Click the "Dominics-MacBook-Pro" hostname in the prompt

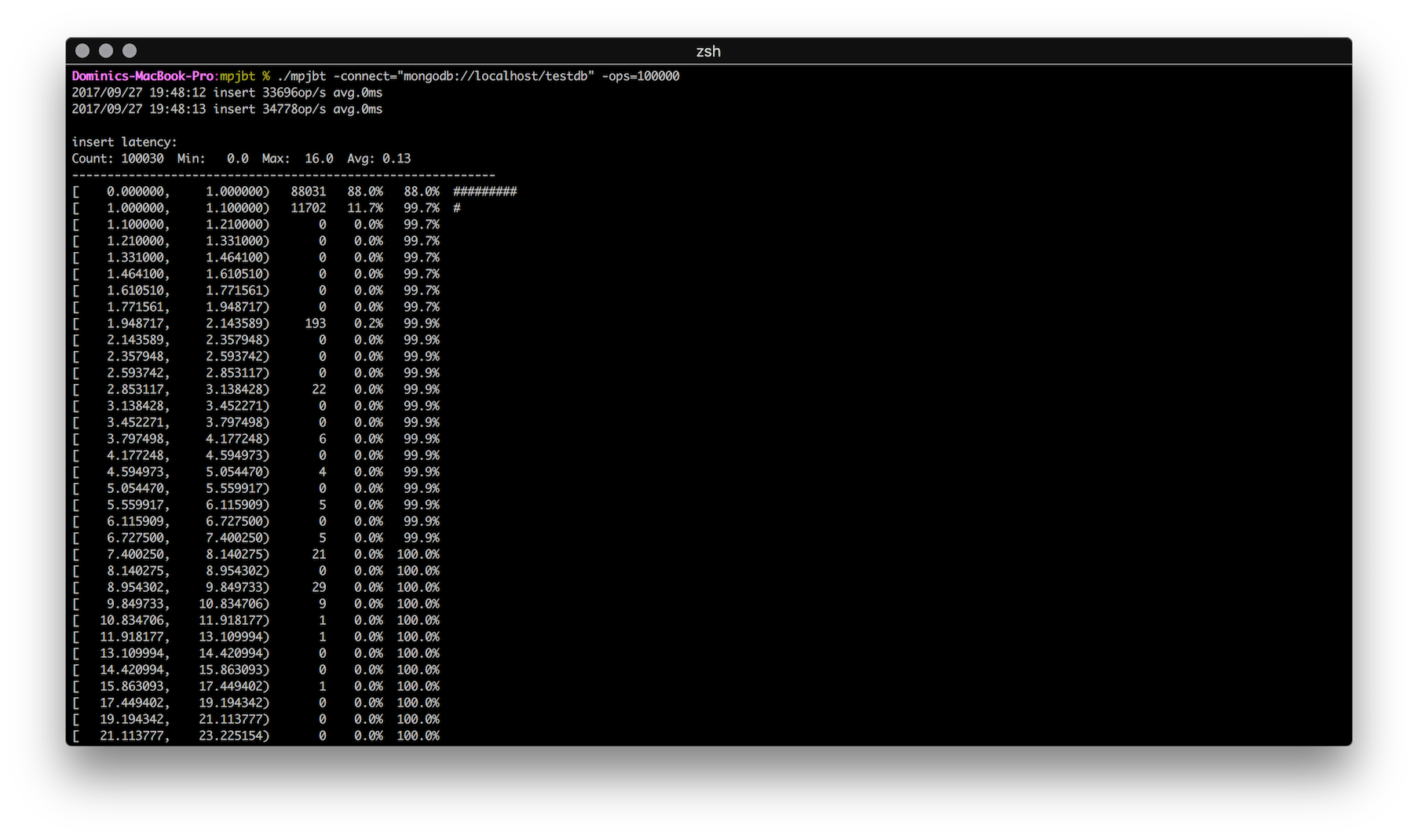coord(143,76)
